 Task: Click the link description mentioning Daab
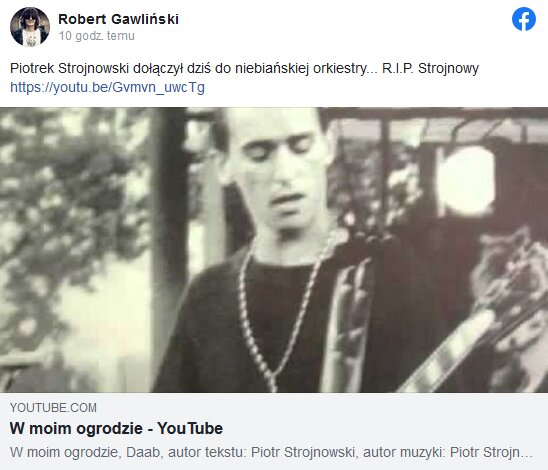click(271, 452)
